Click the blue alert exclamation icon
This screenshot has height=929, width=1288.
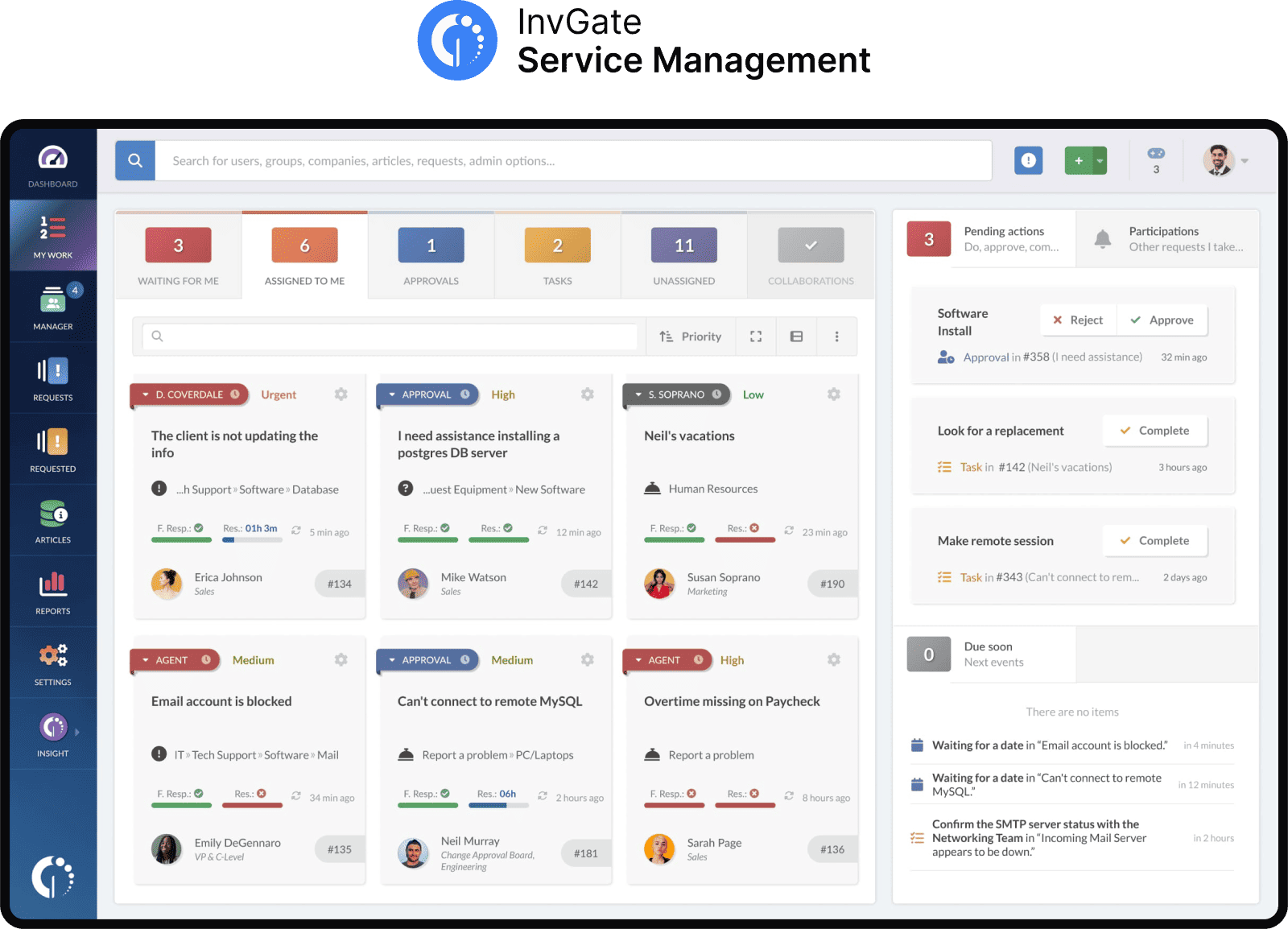pyautogui.click(x=1028, y=160)
